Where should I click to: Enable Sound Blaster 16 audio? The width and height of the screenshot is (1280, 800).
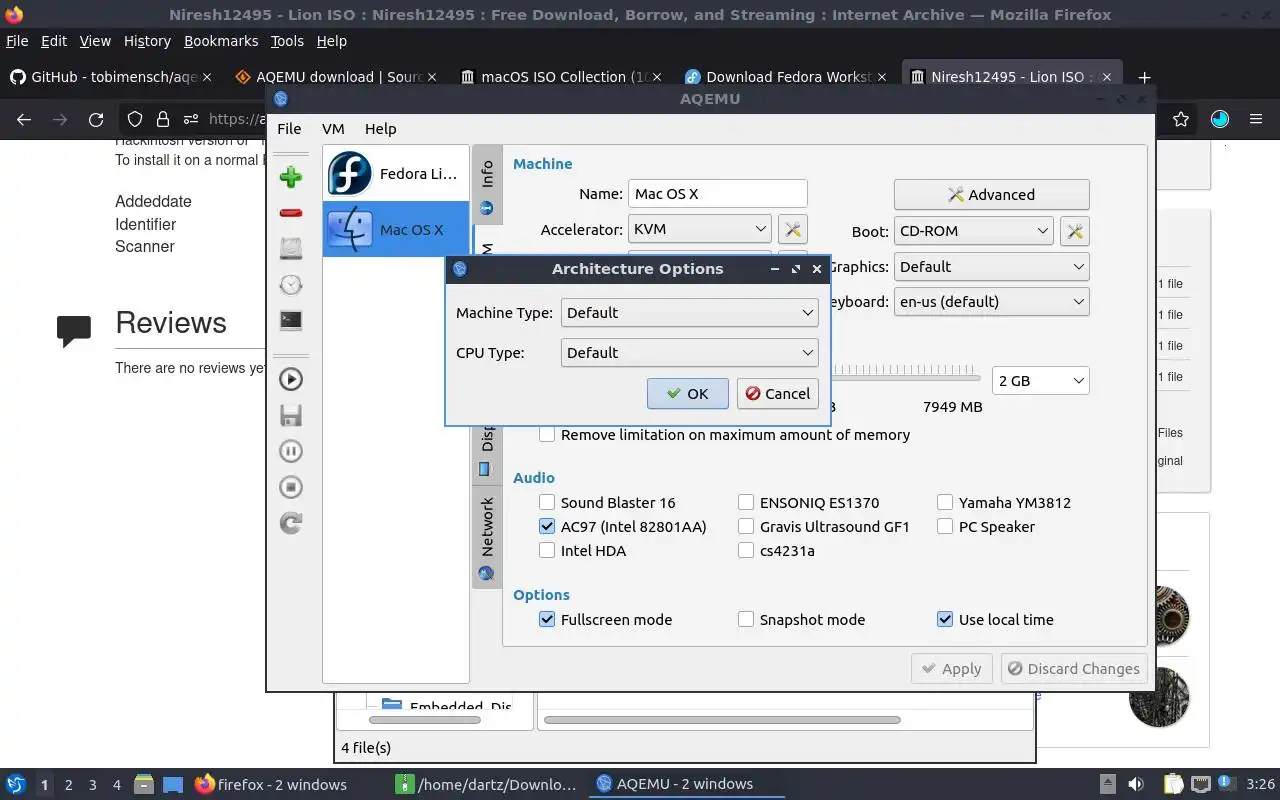(x=547, y=503)
